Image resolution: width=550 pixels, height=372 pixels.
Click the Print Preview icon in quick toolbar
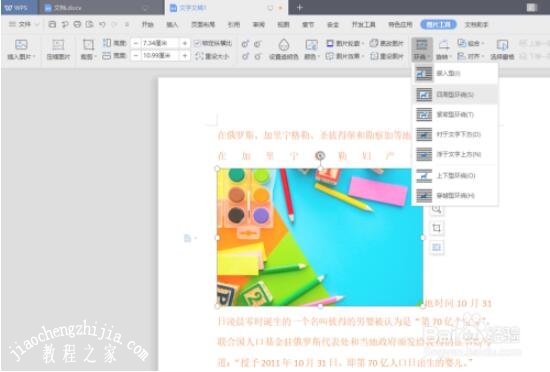tap(89, 24)
